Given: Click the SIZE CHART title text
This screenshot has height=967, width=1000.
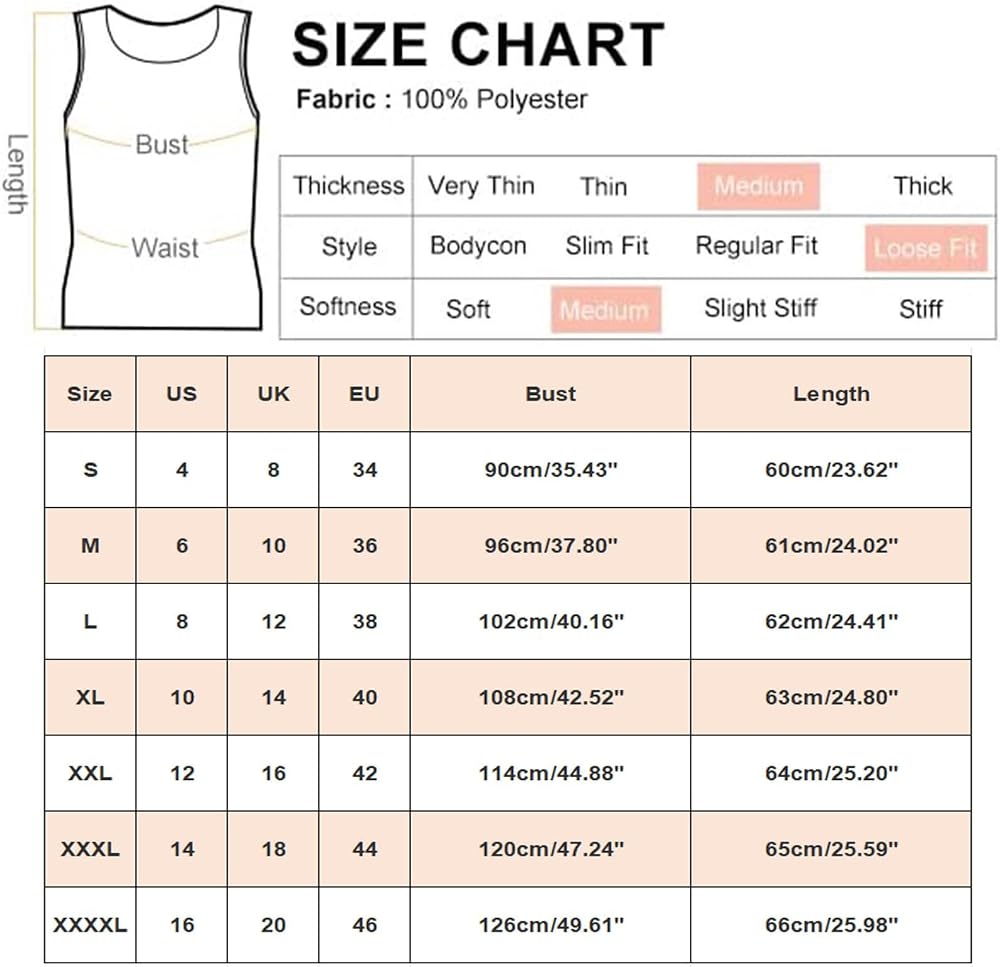Looking at the screenshot, I should pos(478,44).
